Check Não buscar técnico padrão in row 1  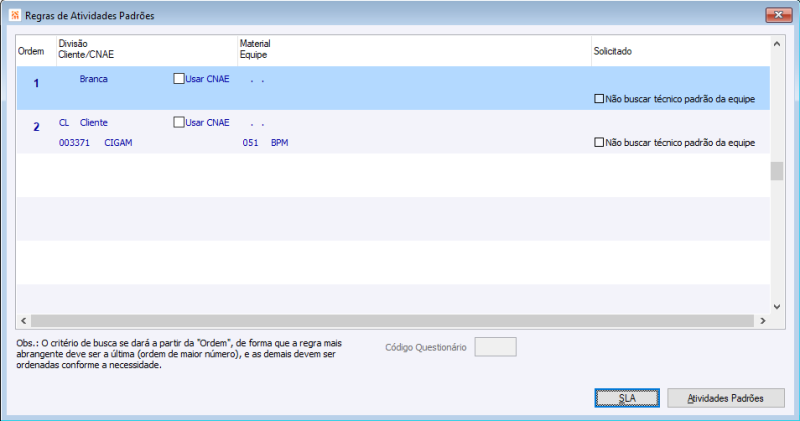pos(599,98)
